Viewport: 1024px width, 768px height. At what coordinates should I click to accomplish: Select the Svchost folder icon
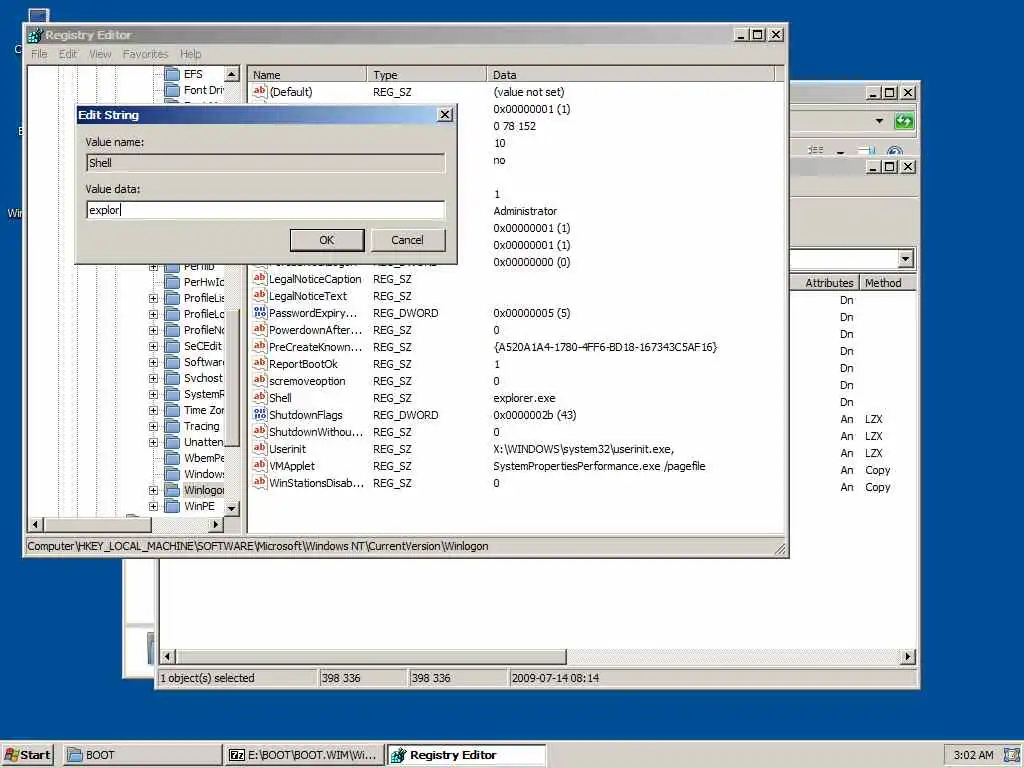pos(172,378)
